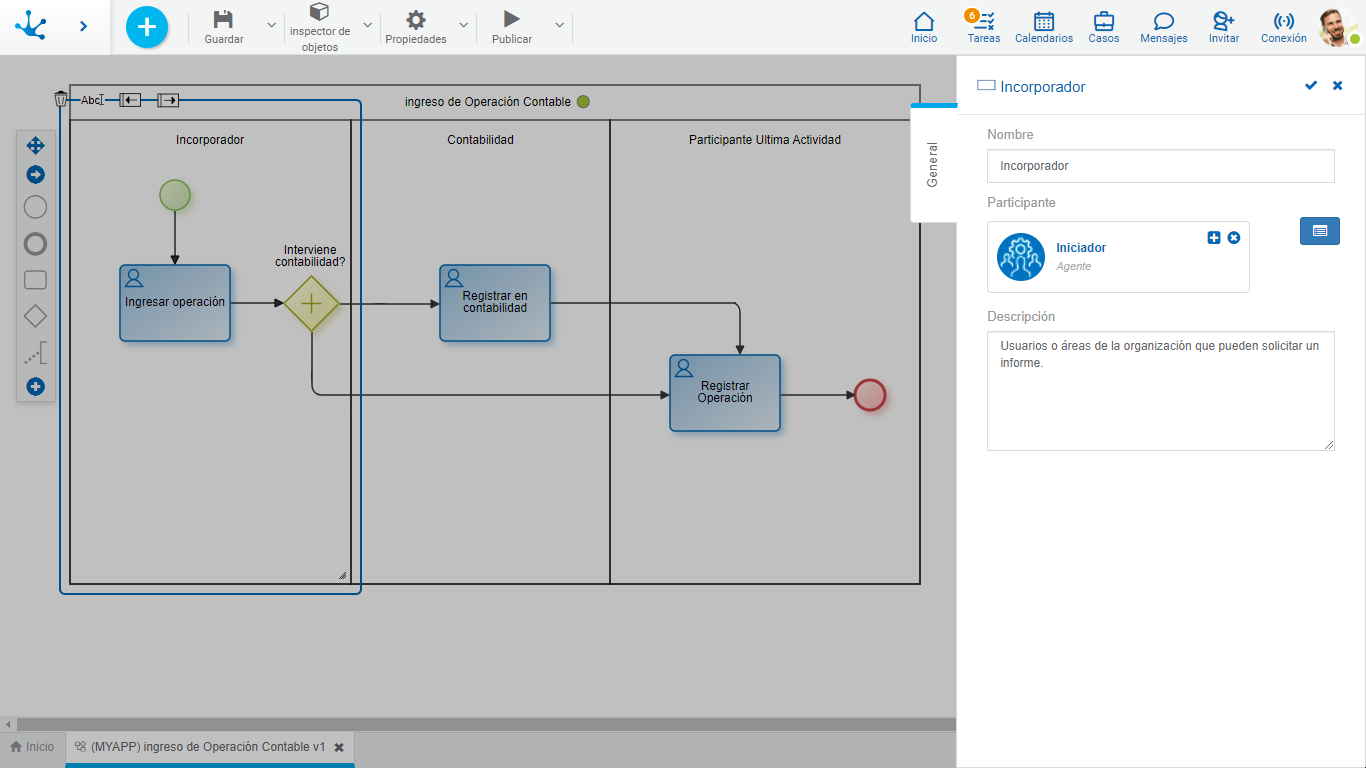Click the lane resize handle corner
Image resolution: width=1366 pixels, height=768 pixels.
342,575
